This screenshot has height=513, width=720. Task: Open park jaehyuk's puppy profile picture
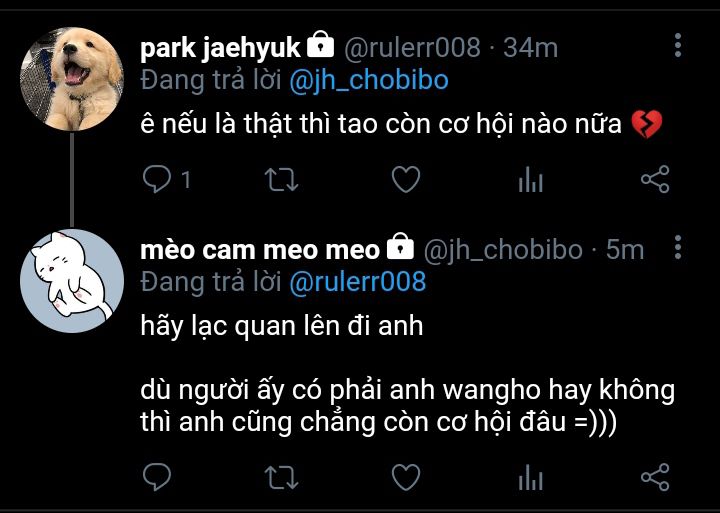[x=72, y=79]
